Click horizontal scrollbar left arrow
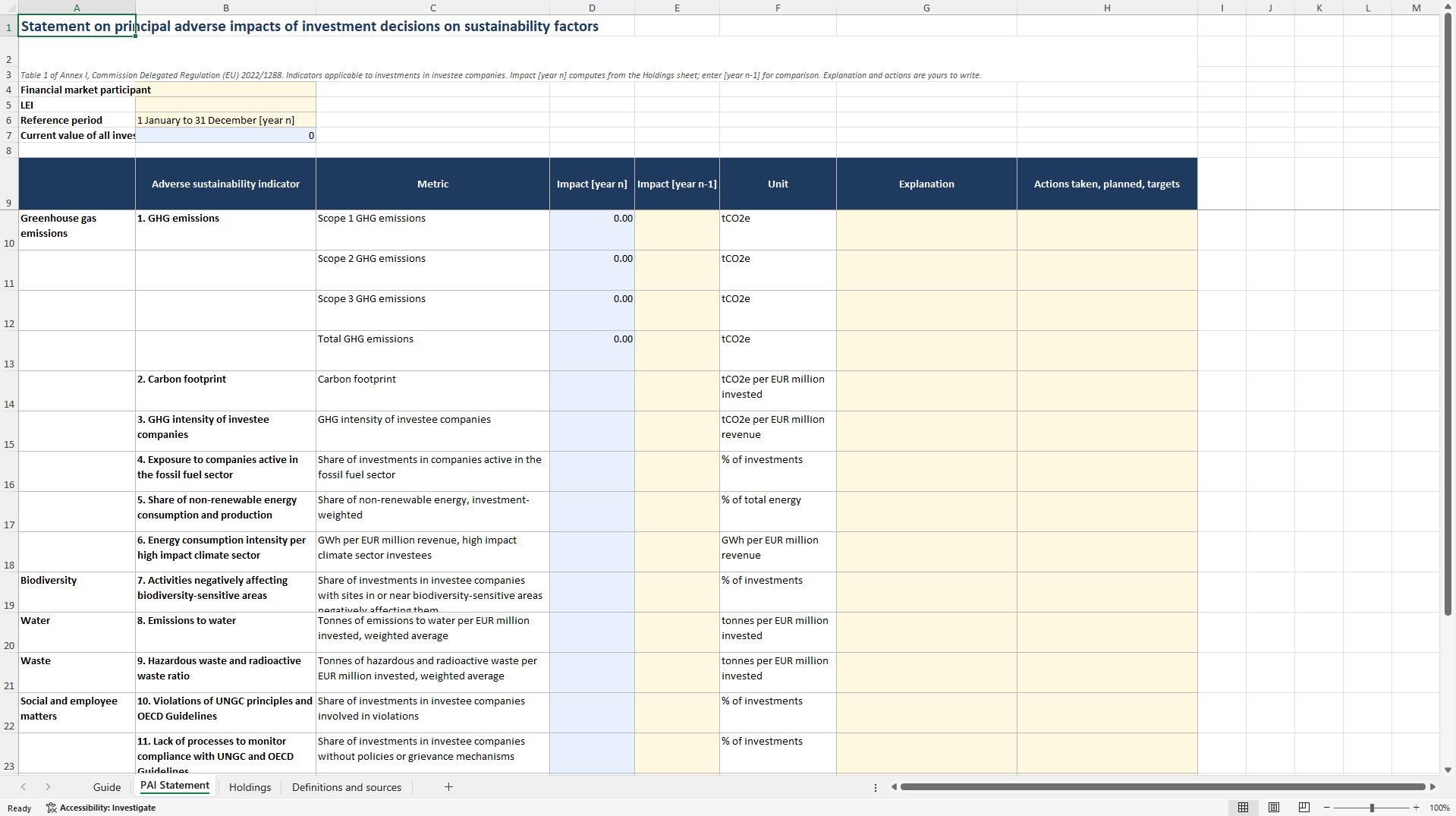1456x816 pixels. click(894, 787)
